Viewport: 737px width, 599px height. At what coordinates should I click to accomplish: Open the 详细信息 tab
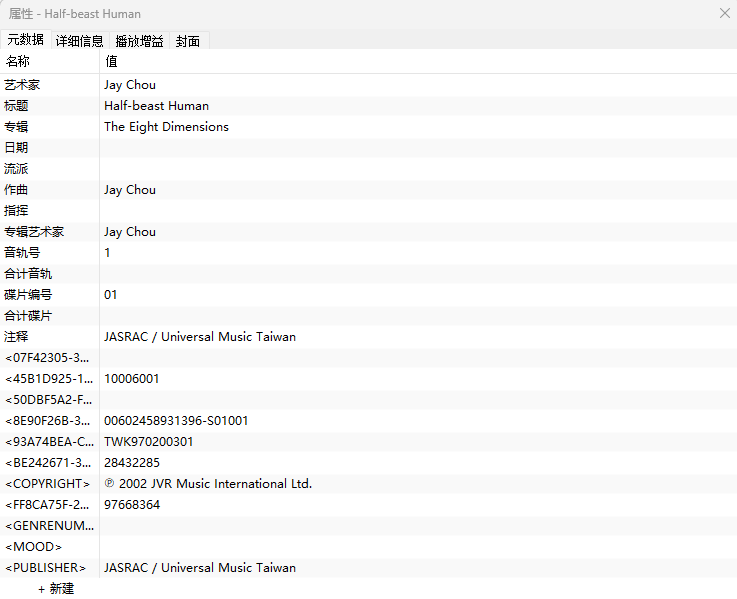point(79,41)
